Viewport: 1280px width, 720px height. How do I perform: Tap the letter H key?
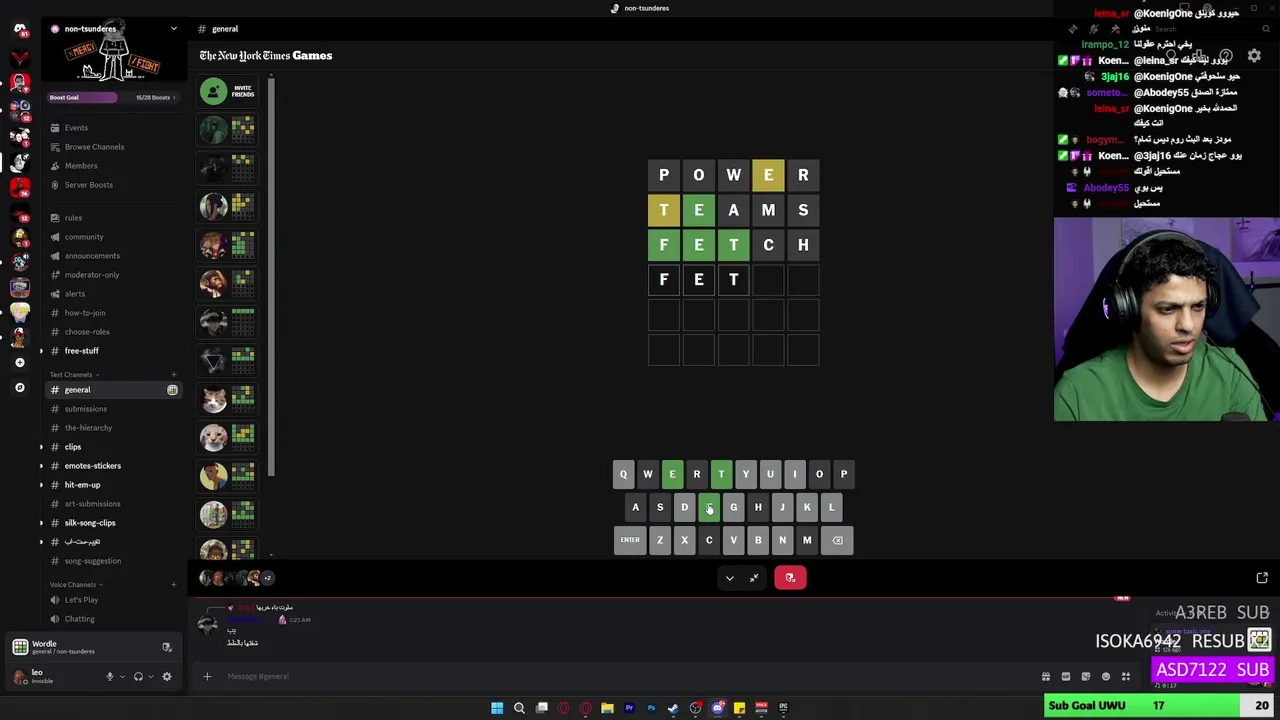click(x=758, y=507)
